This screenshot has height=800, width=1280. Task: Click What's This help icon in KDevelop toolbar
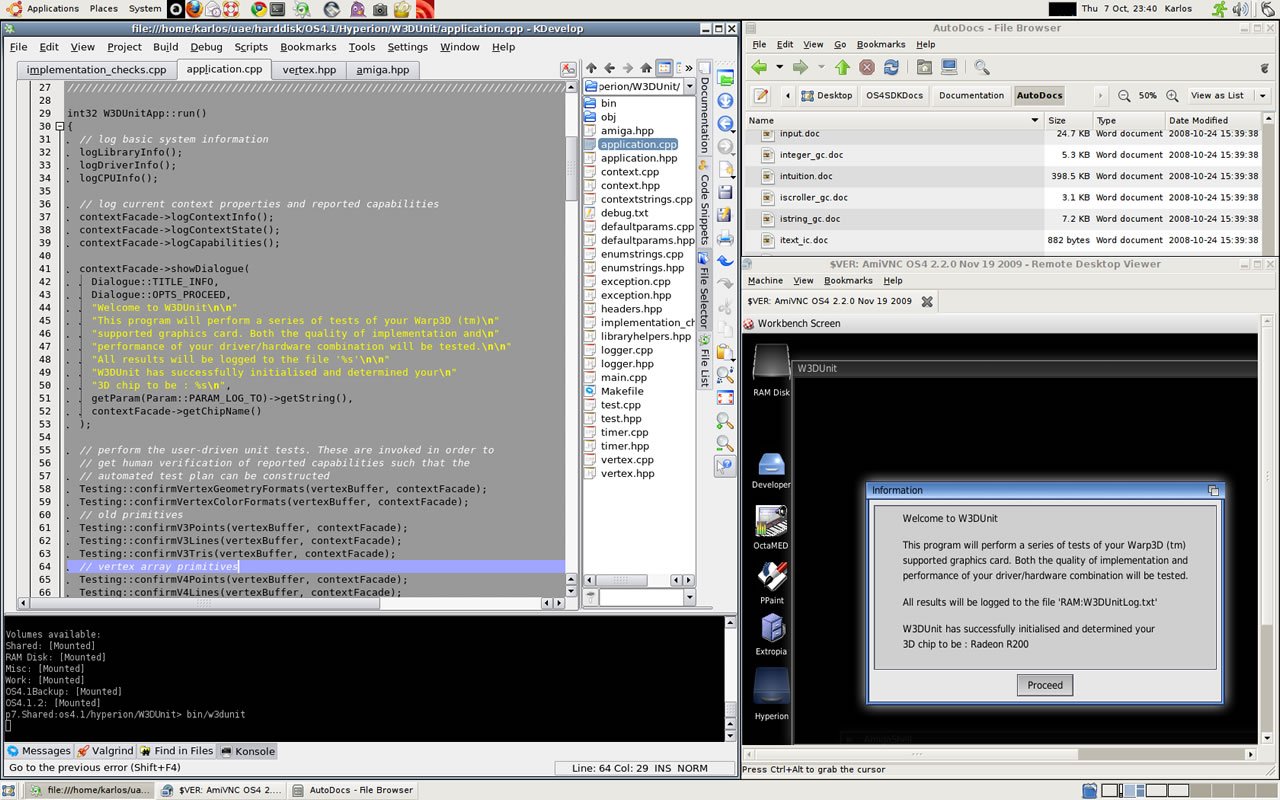(x=725, y=466)
